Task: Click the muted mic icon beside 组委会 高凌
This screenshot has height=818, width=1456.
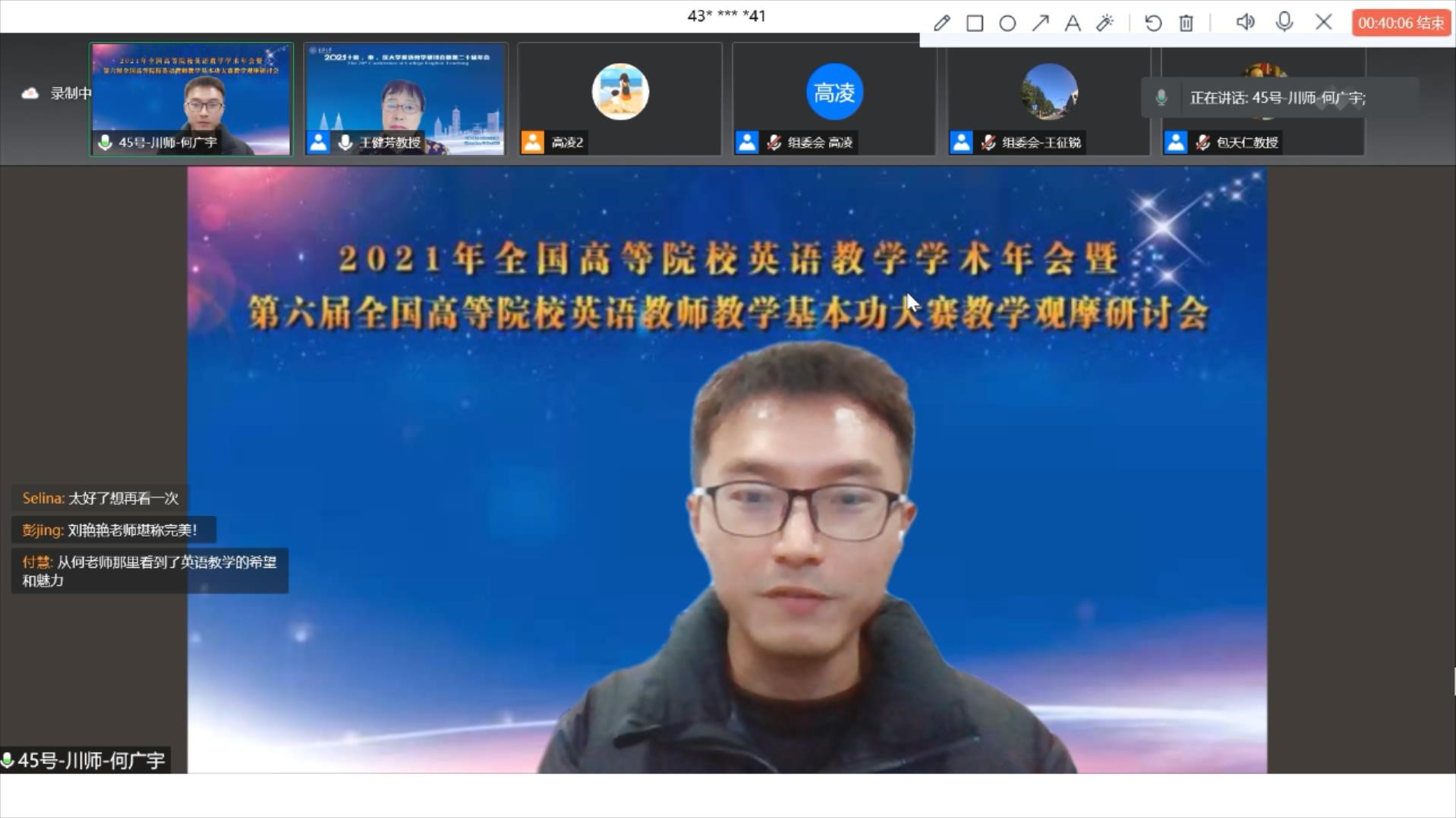Action: [x=774, y=143]
